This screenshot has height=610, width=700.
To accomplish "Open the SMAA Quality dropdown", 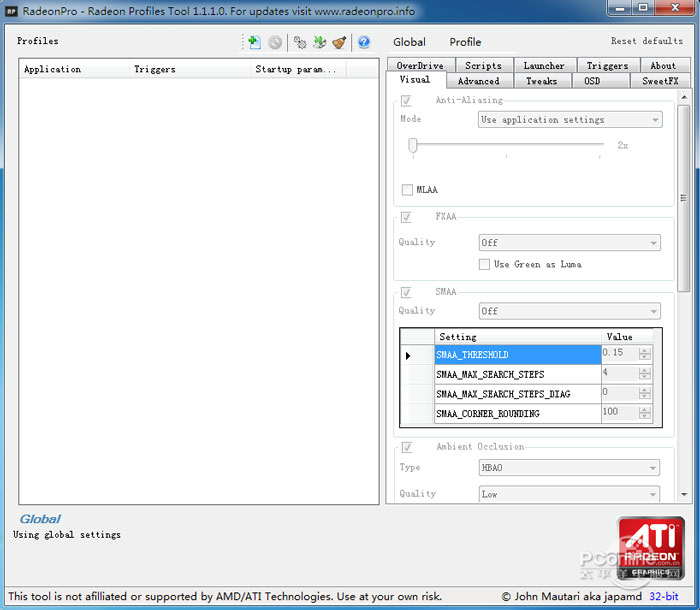I will (x=570, y=311).
